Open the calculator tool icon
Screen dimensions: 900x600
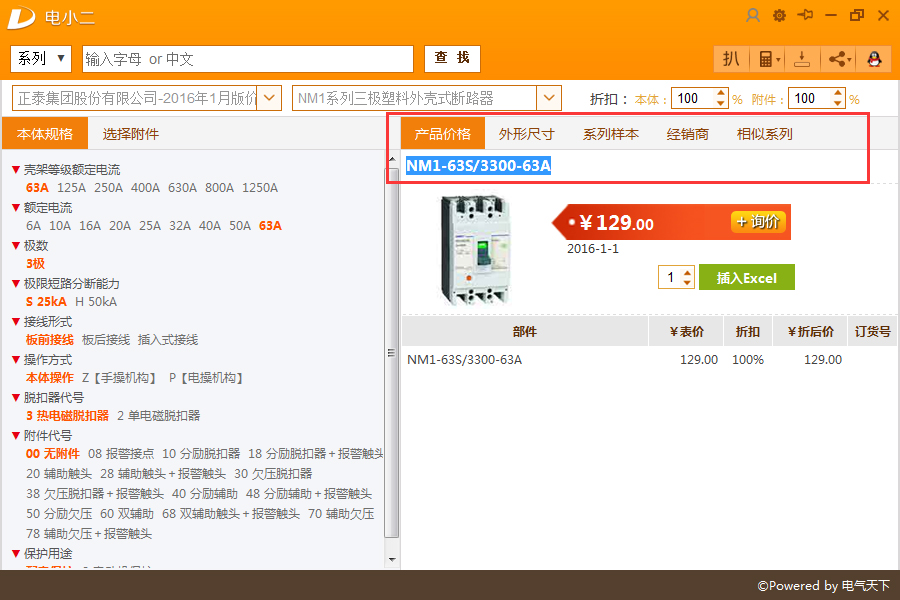(x=769, y=59)
